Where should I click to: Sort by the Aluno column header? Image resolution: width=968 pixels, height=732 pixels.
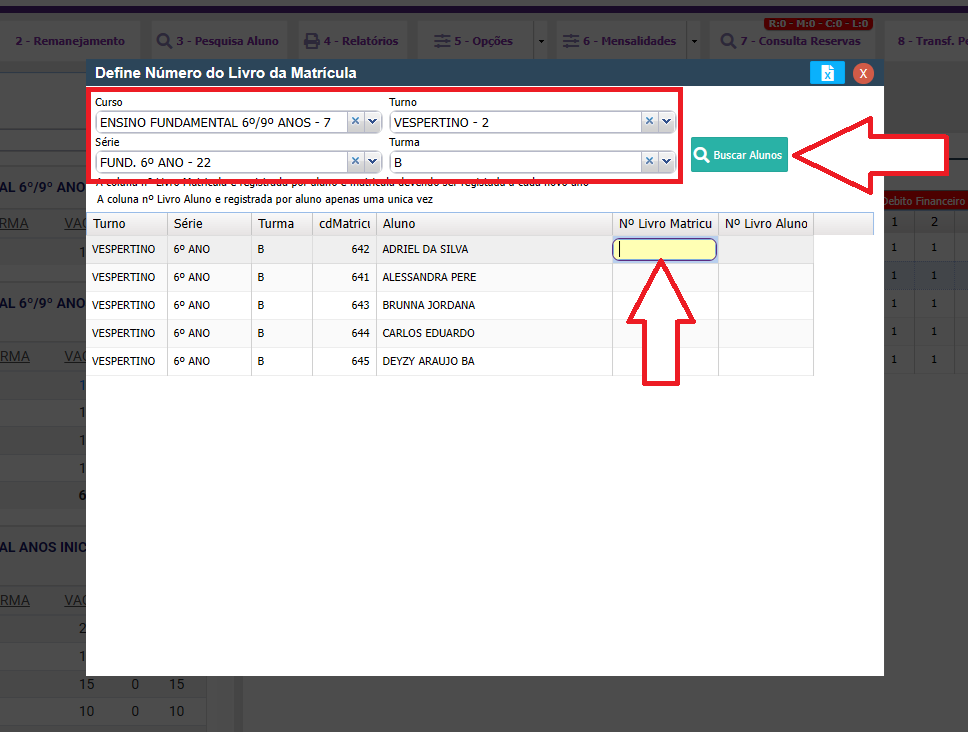pos(494,224)
